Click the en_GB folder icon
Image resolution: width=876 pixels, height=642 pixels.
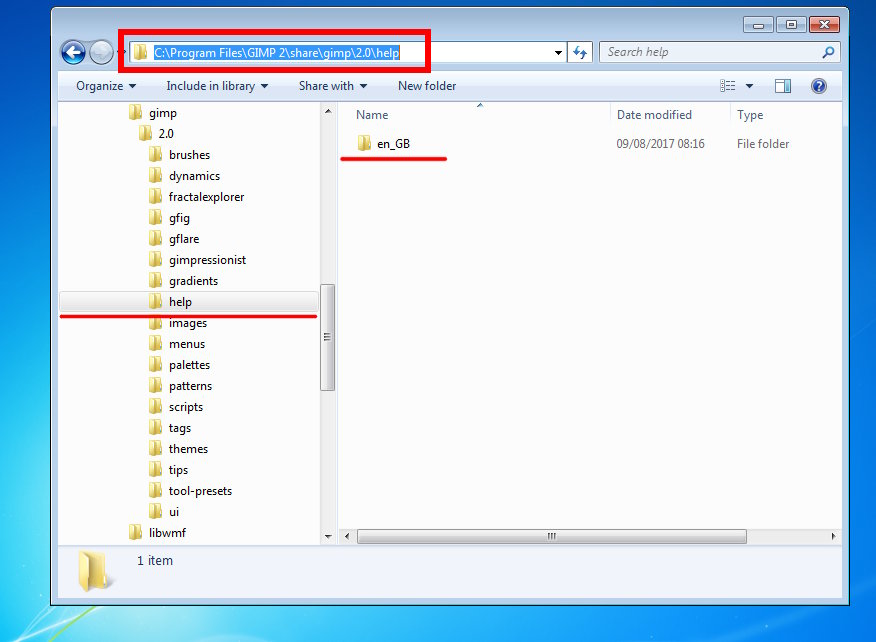tap(364, 143)
